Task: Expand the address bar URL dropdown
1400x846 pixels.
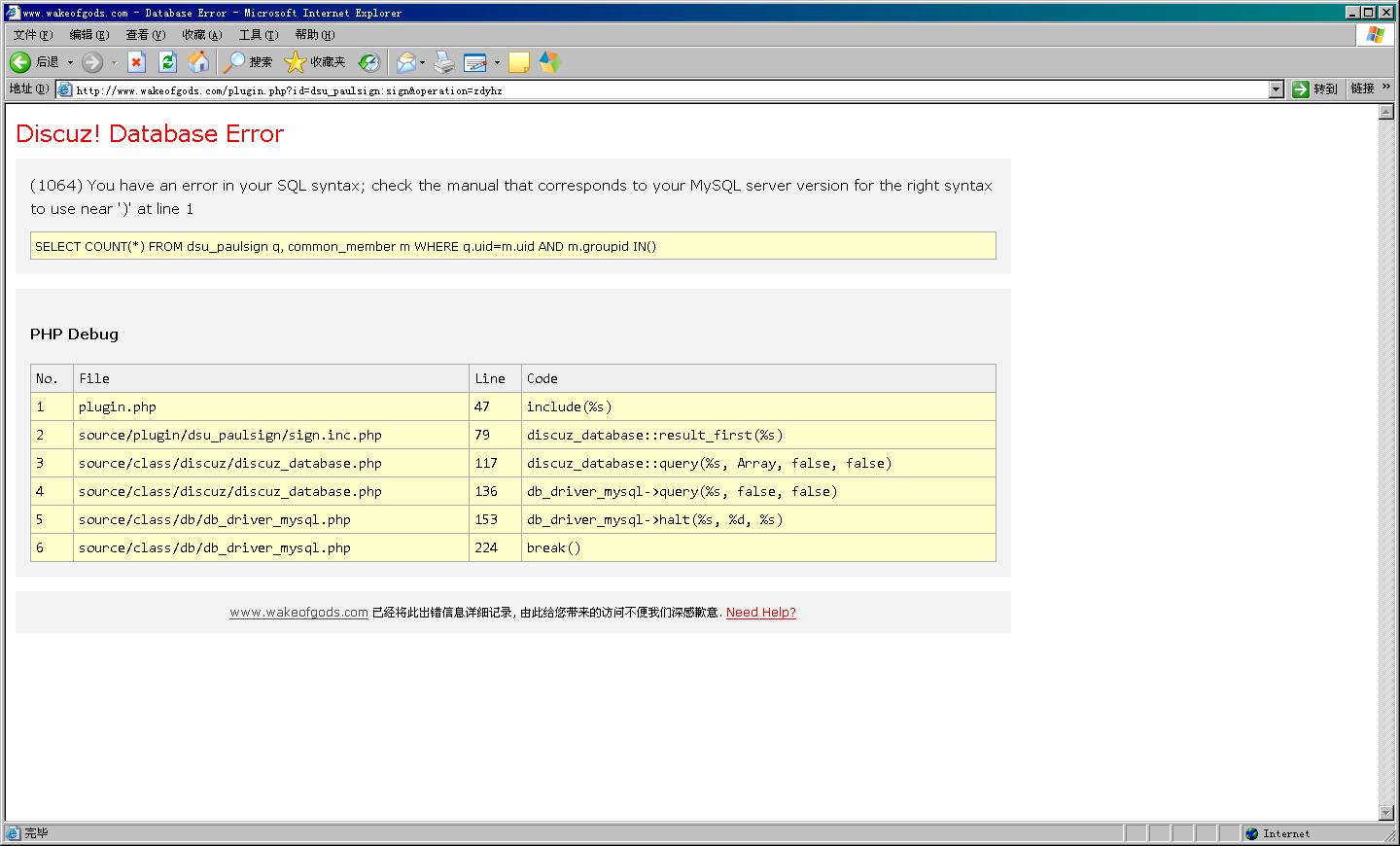Action: pos(1277,89)
